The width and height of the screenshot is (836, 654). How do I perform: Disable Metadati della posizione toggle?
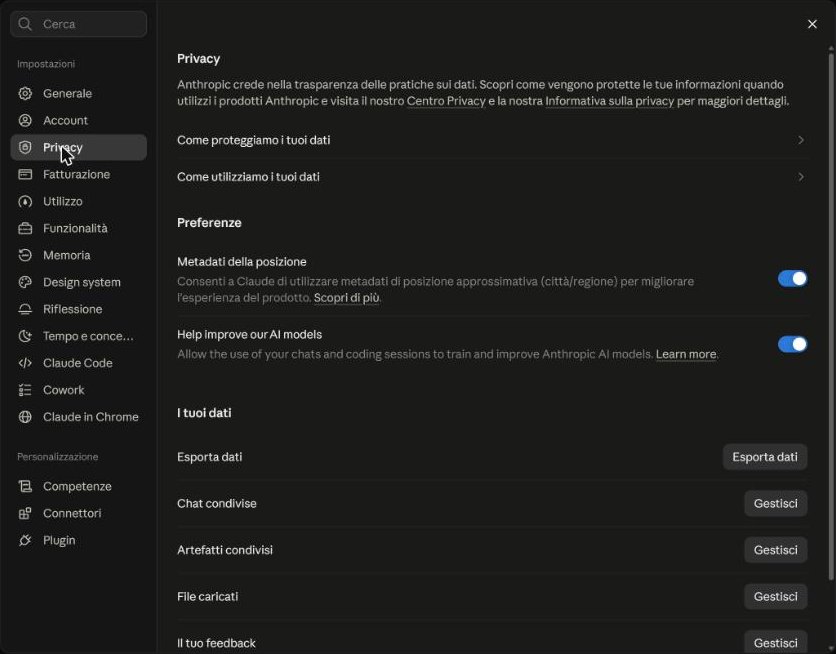(792, 279)
